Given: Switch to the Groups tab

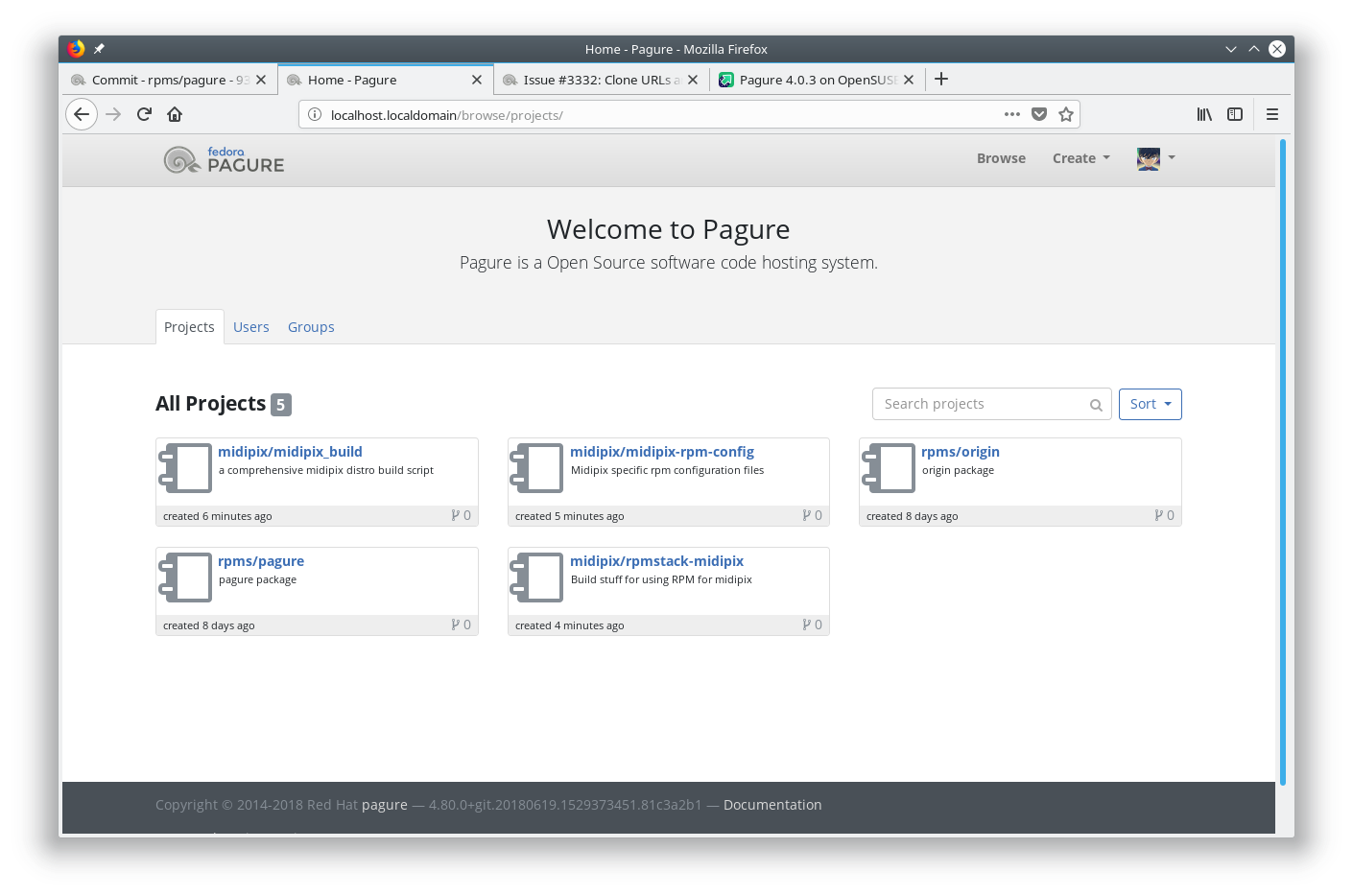Looking at the screenshot, I should (311, 327).
